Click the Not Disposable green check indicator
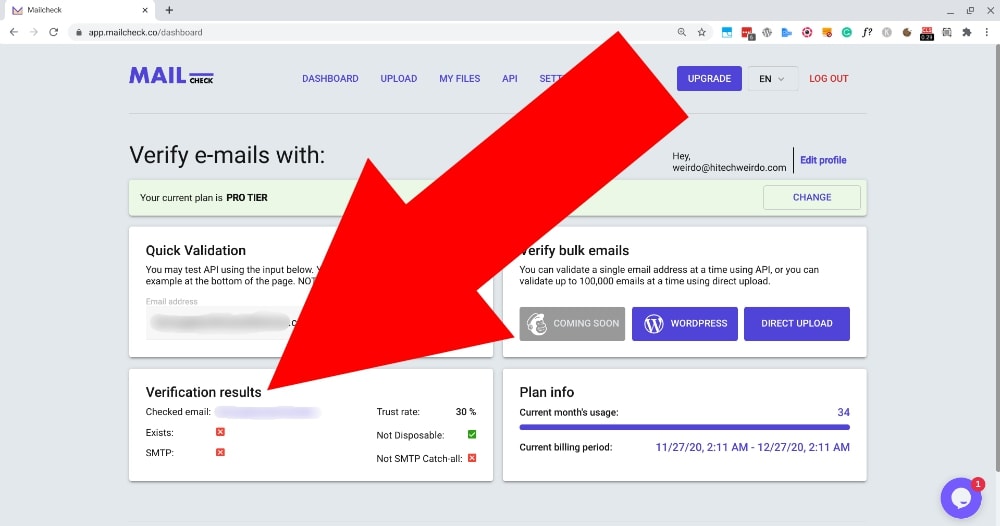Screen dimensions: 1000x526 [472, 435]
